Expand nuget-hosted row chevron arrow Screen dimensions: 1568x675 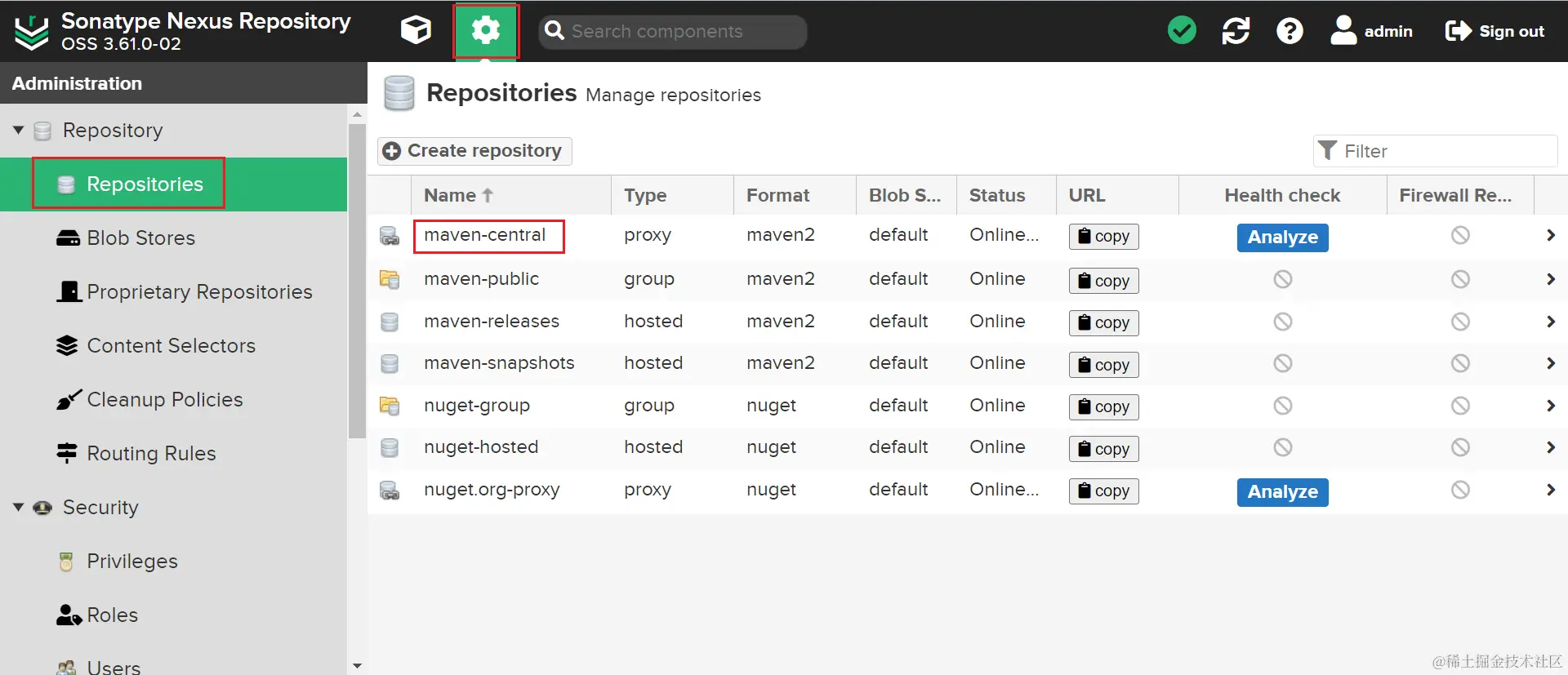click(x=1550, y=447)
